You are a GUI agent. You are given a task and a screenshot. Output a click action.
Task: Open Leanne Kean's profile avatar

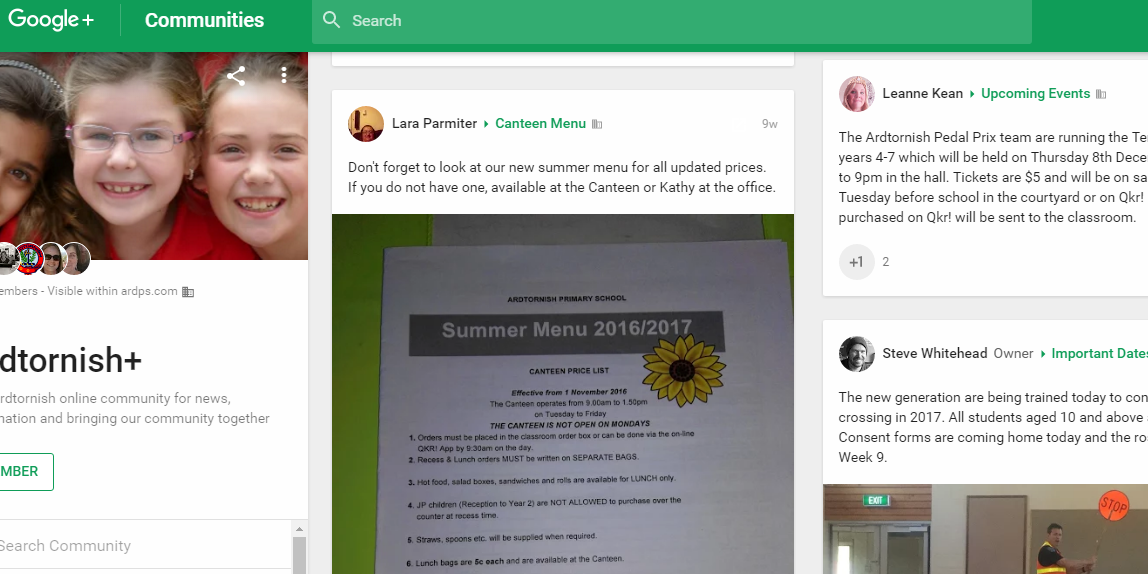(857, 94)
